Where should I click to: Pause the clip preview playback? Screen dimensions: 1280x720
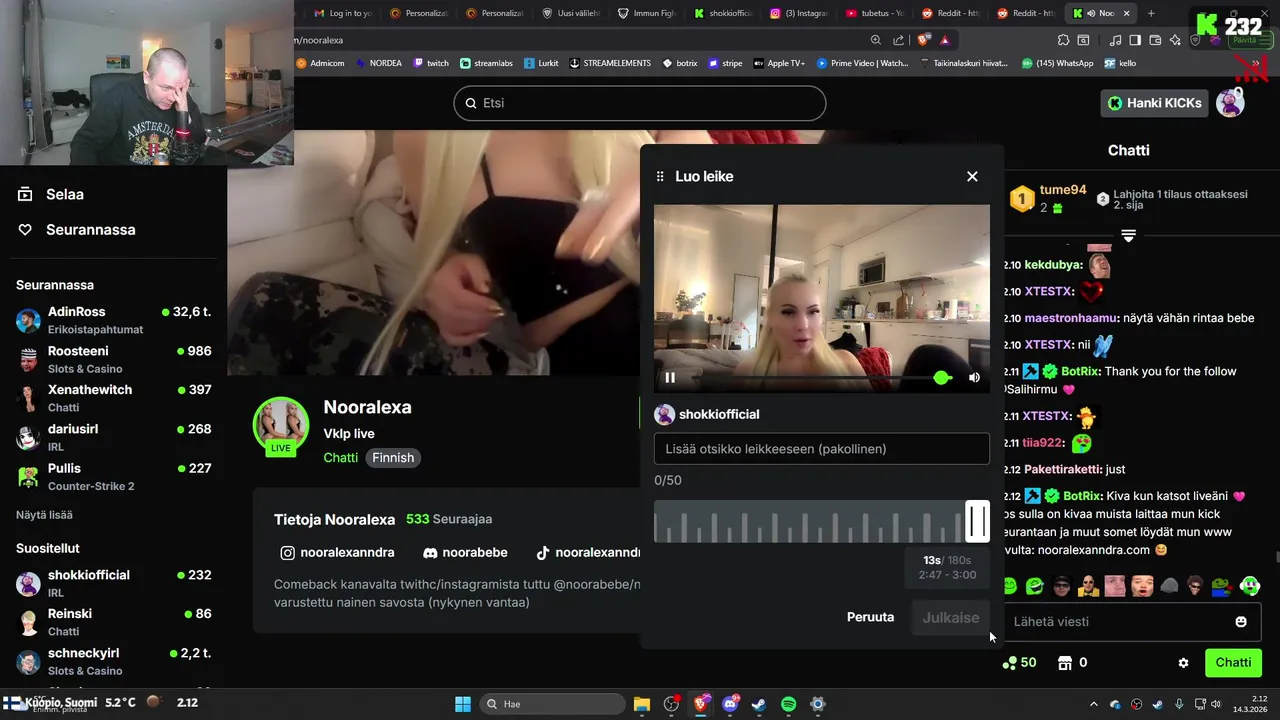click(670, 377)
